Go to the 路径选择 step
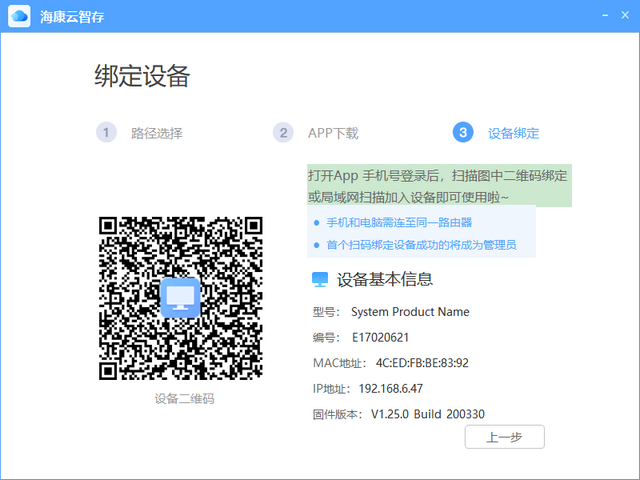Viewport: 640px width, 480px height. tap(157, 133)
